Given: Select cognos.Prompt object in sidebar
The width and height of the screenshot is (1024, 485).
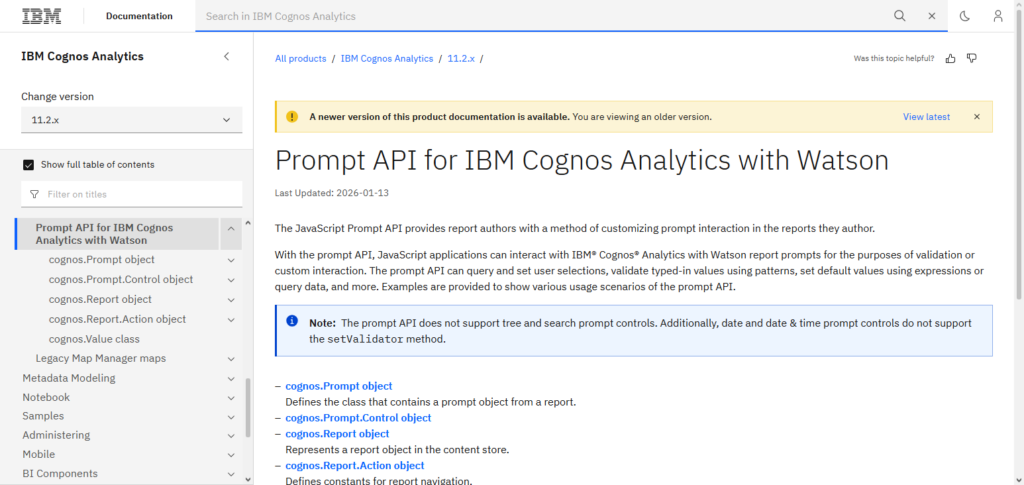Looking at the screenshot, I should point(102,260).
